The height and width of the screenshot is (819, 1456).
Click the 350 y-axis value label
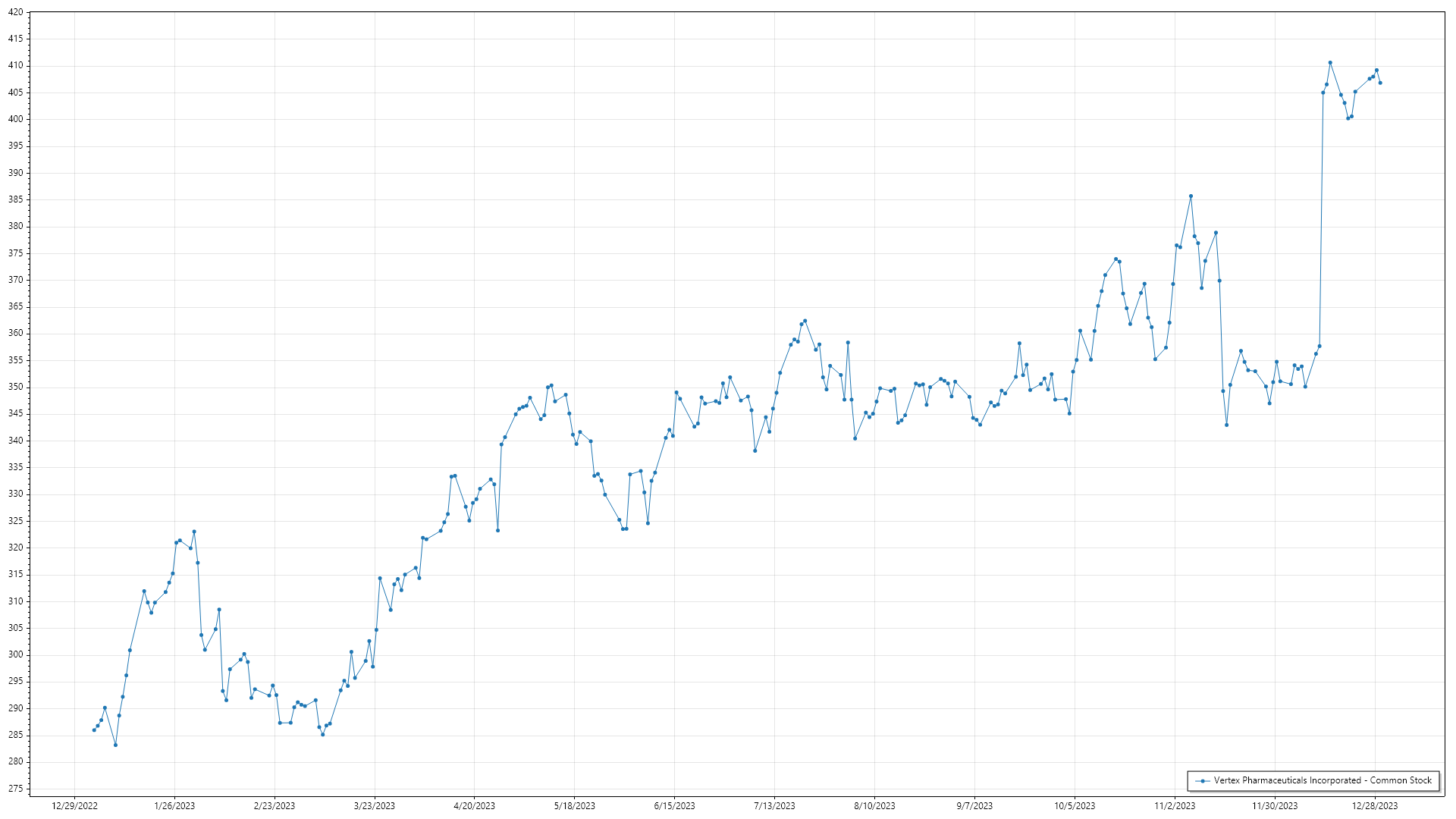[x=15, y=387]
